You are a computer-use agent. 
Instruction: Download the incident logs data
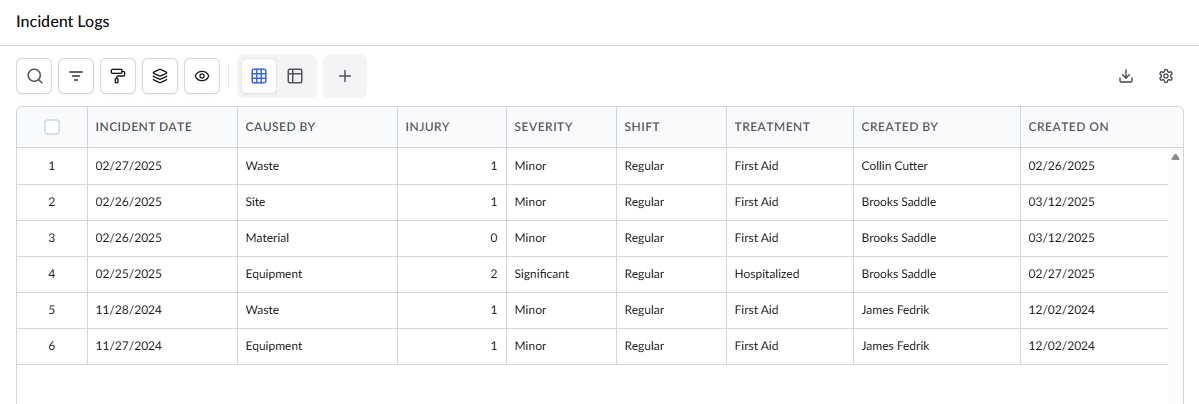click(1126, 76)
